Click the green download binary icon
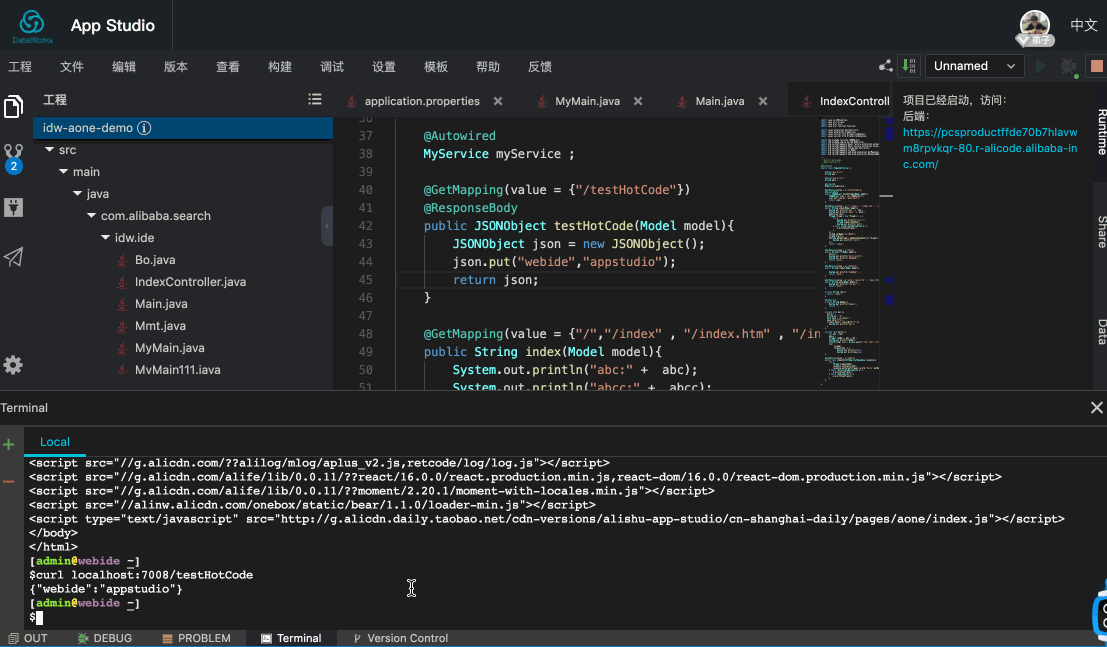The width and height of the screenshot is (1107, 647). click(909, 66)
